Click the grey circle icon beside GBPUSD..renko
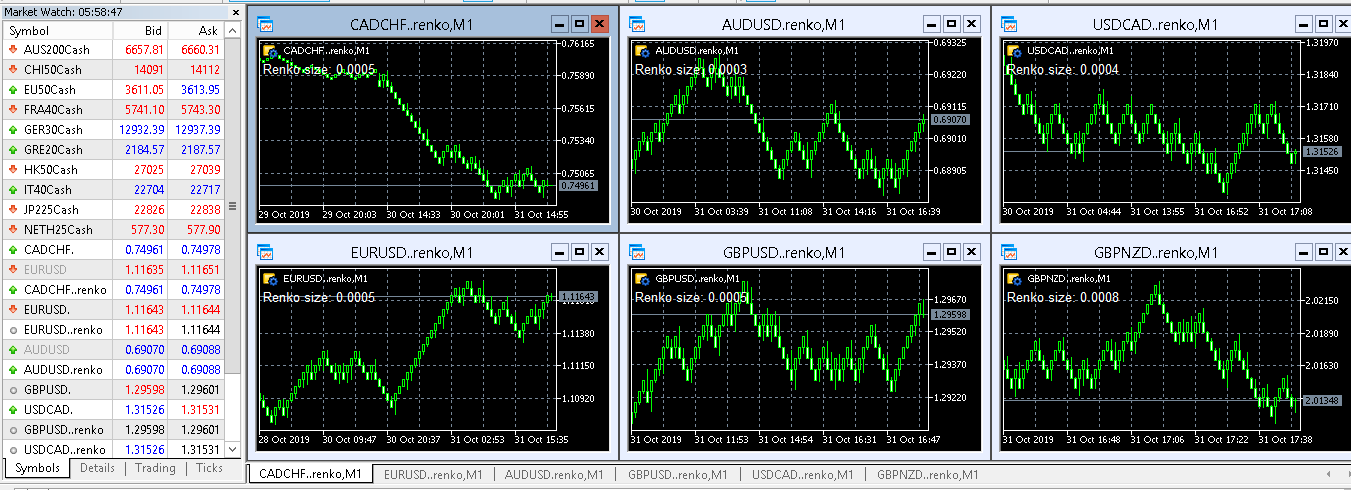This screenshot has width=1351, height=490. click(x=13, y=430)
